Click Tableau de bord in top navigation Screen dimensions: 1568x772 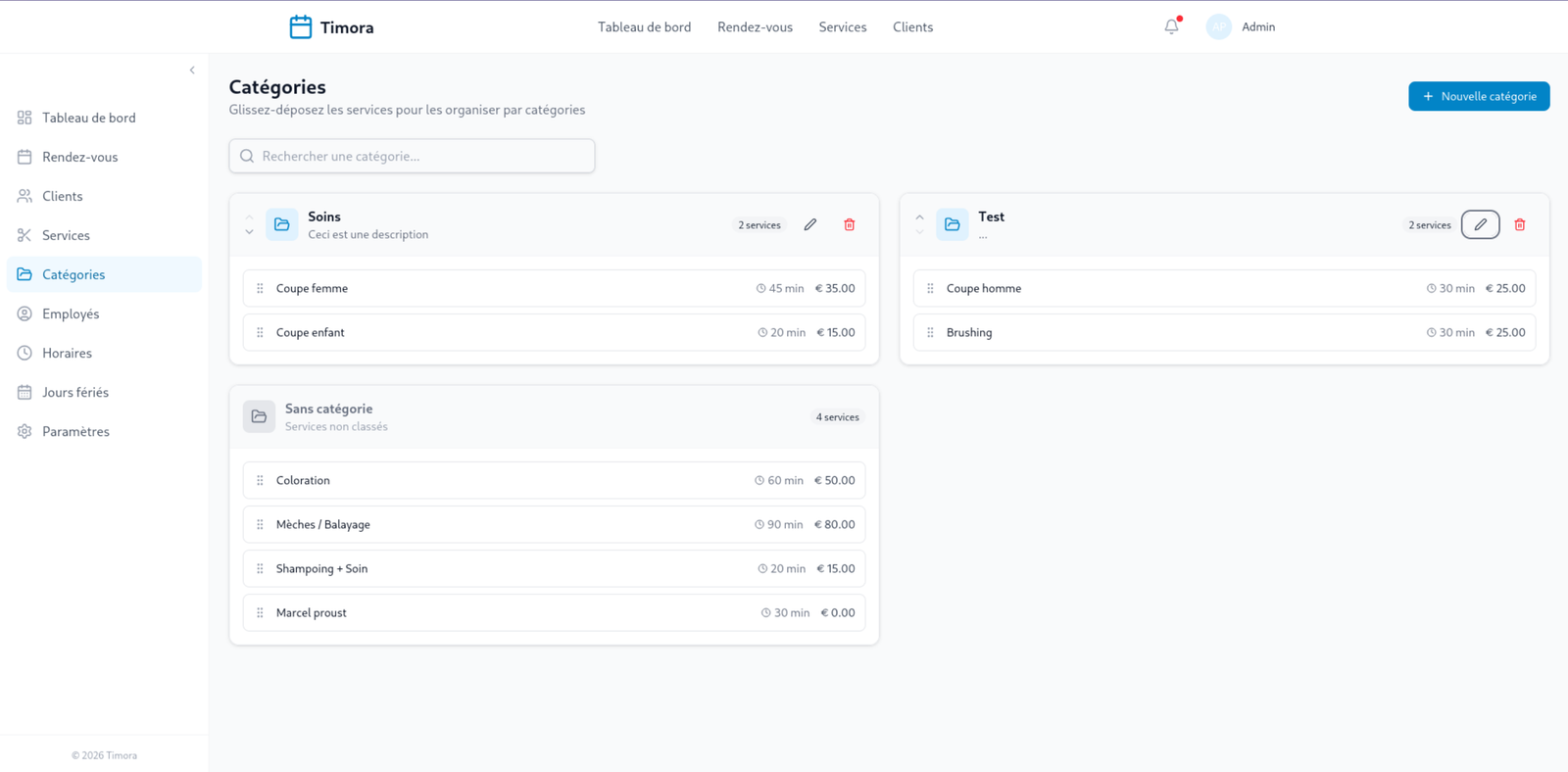[644, 27]
